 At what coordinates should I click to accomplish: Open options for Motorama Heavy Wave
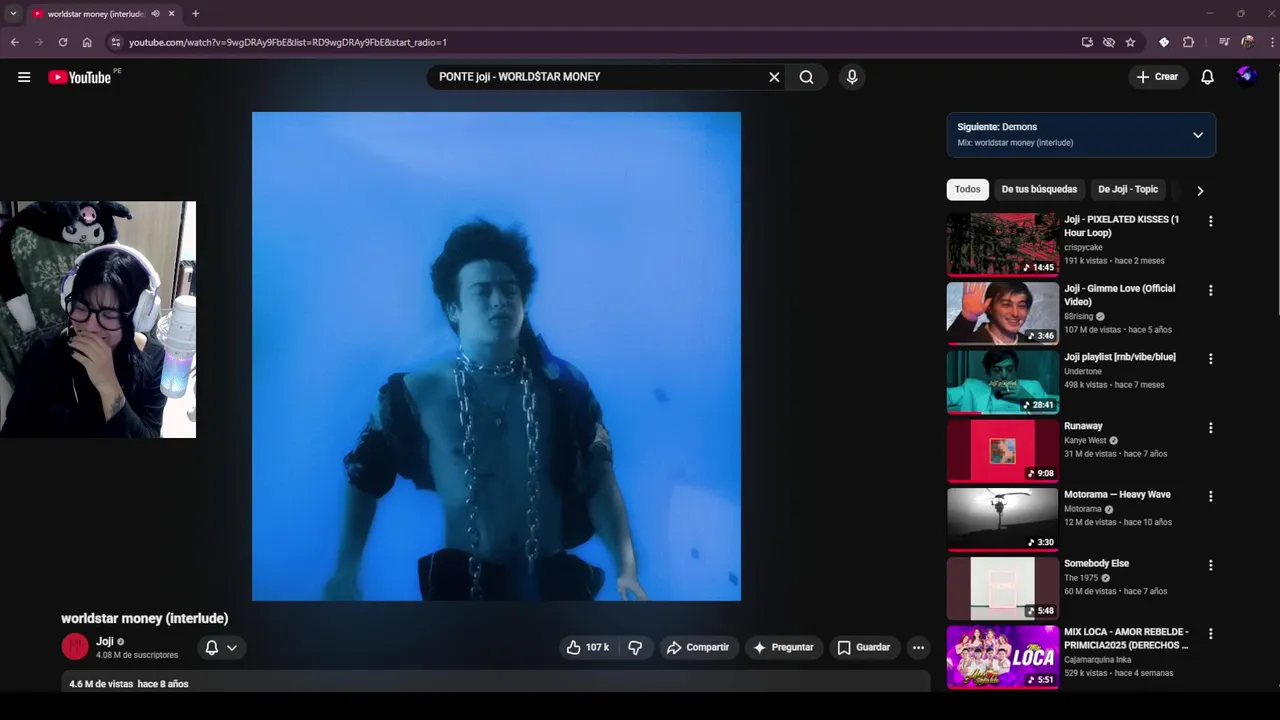coord(1210,496)
